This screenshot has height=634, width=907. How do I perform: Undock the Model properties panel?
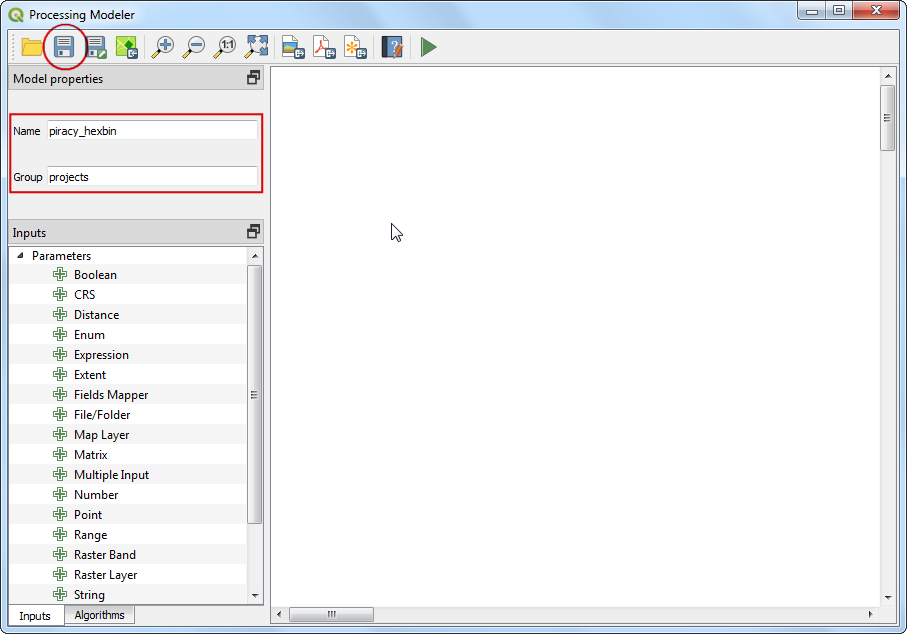coord(253,78)
